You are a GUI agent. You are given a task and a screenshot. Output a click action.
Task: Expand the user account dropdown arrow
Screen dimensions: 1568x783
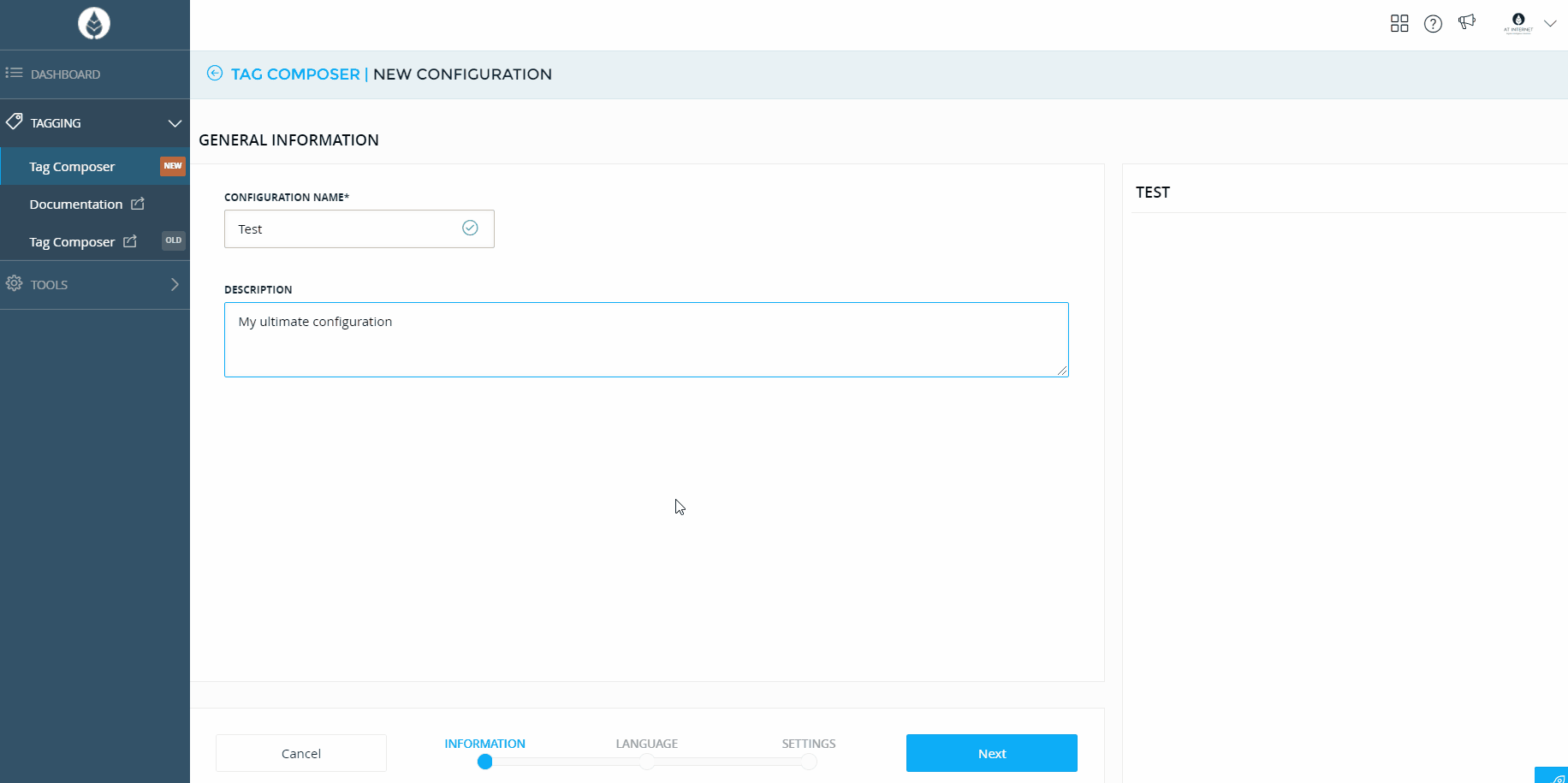click(x=1550, y=23)
